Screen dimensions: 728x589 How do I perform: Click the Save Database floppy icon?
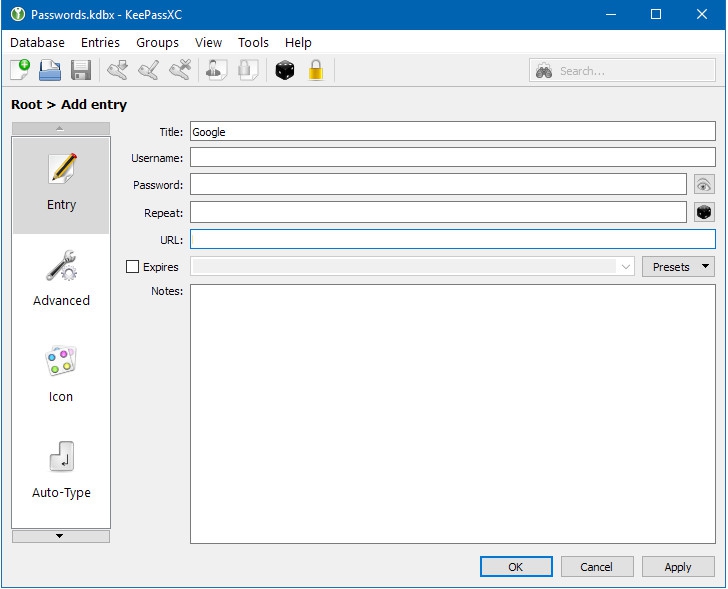click(x=81, y=70)
